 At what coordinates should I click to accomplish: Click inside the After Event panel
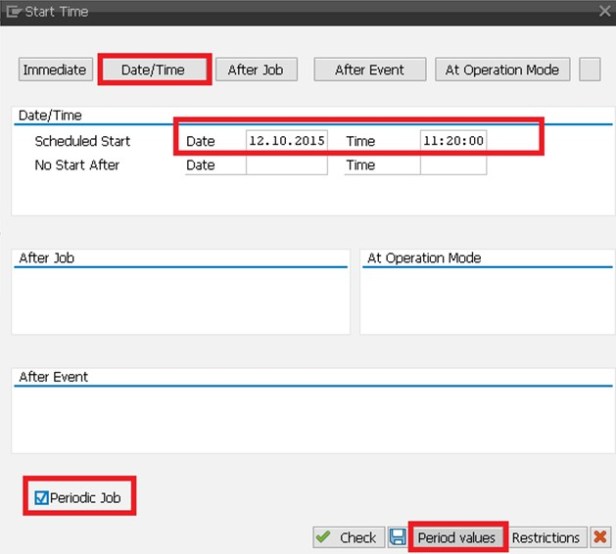click(310, 420)
